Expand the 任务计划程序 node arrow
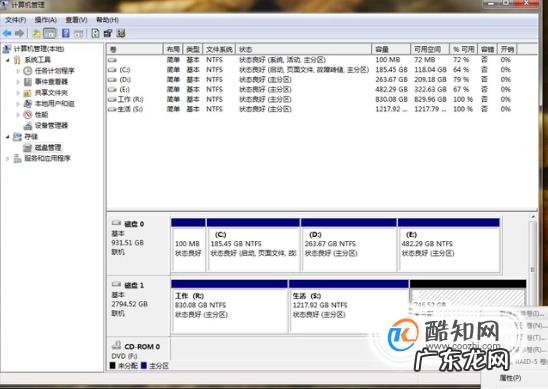548x389 pixels. (18, 71)
